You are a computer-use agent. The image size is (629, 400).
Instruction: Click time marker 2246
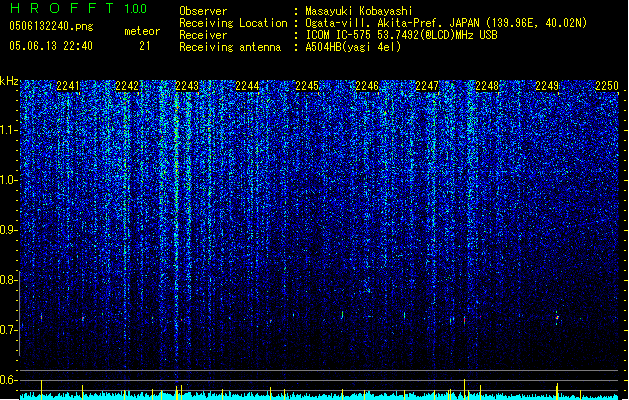[367, 86]
